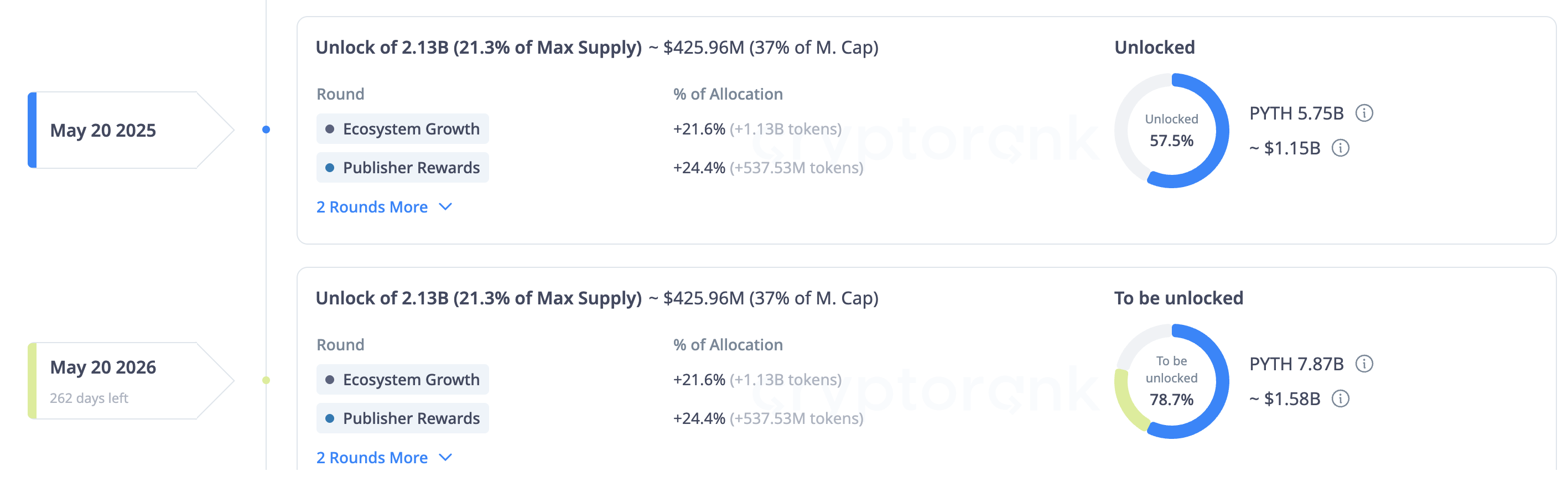
Task: Click Publisher Rewards tag in first unlock card
Action: click(x=402, y=168)
